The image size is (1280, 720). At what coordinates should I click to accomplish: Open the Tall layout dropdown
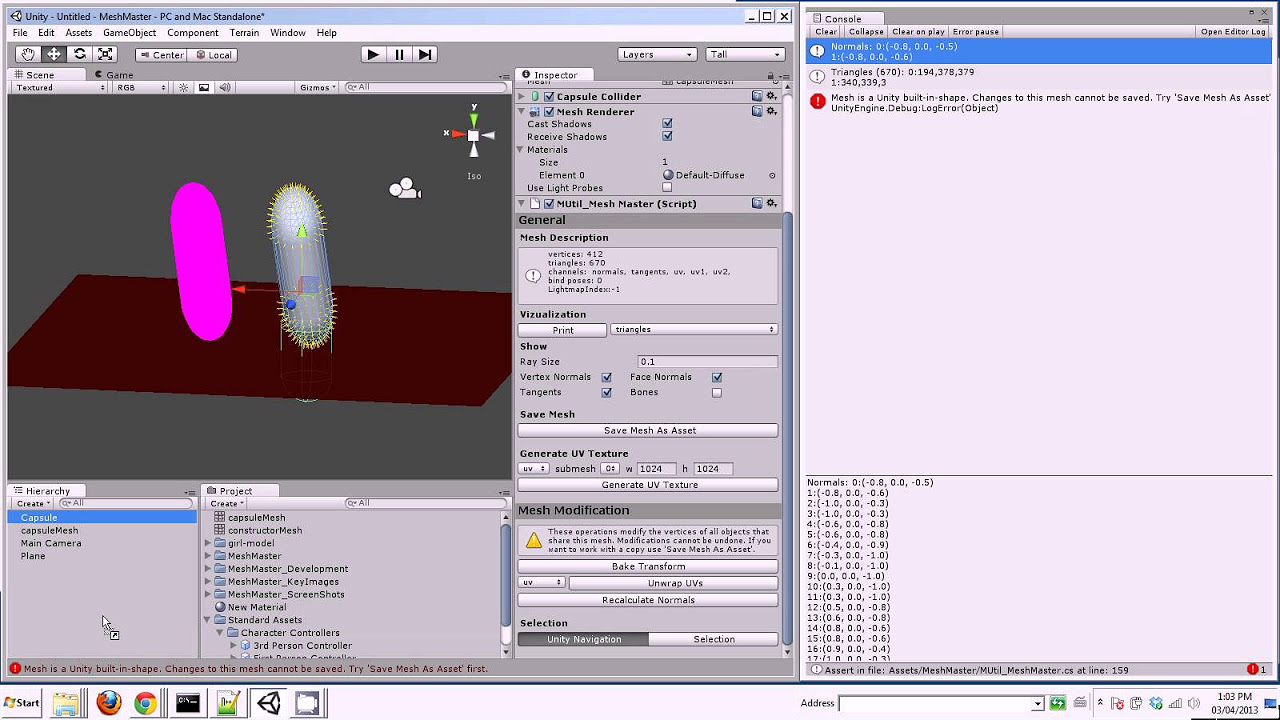click(x=745, y=55)
